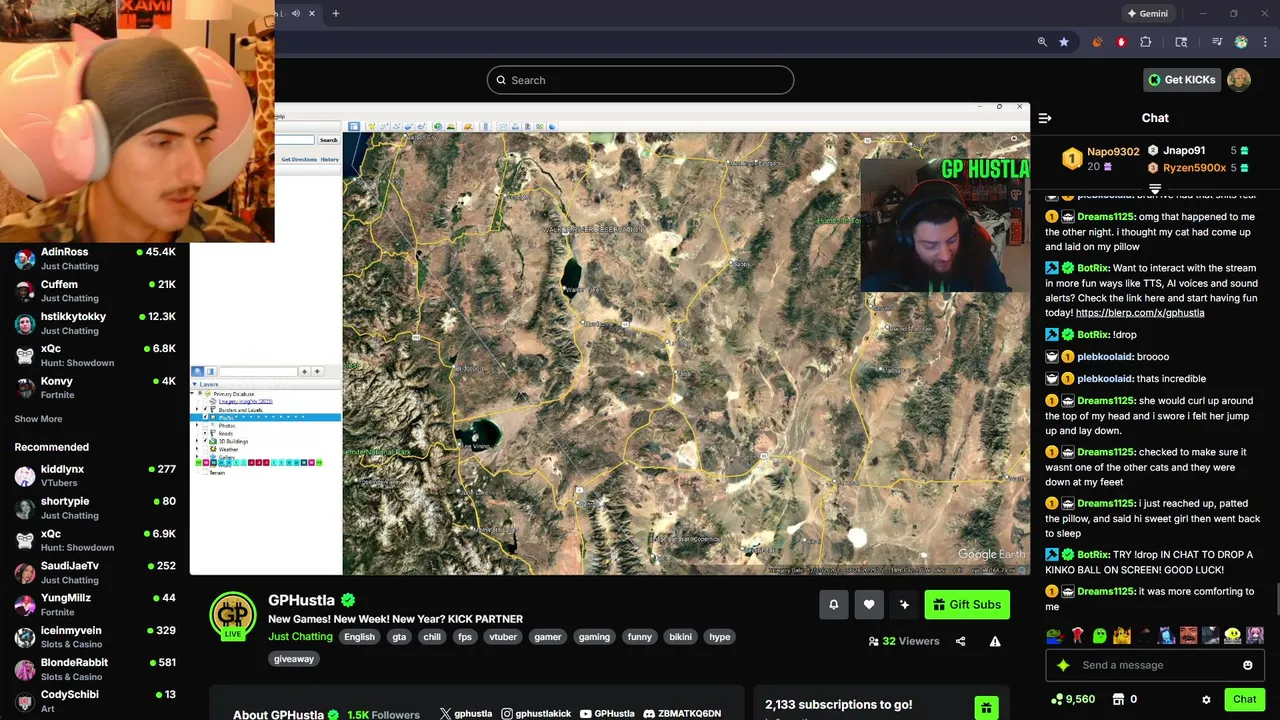This screenshot has width=1280, height=720.
Task: Collapse the Layers panel in Google Earth
Action: (196, 384)
